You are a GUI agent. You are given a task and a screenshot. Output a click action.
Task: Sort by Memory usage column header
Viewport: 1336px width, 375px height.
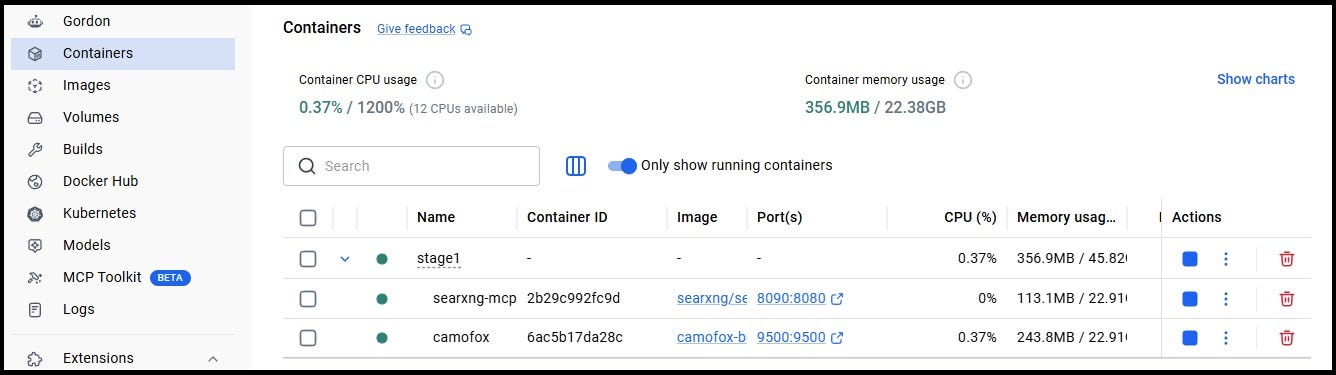tap(1066, 217)
